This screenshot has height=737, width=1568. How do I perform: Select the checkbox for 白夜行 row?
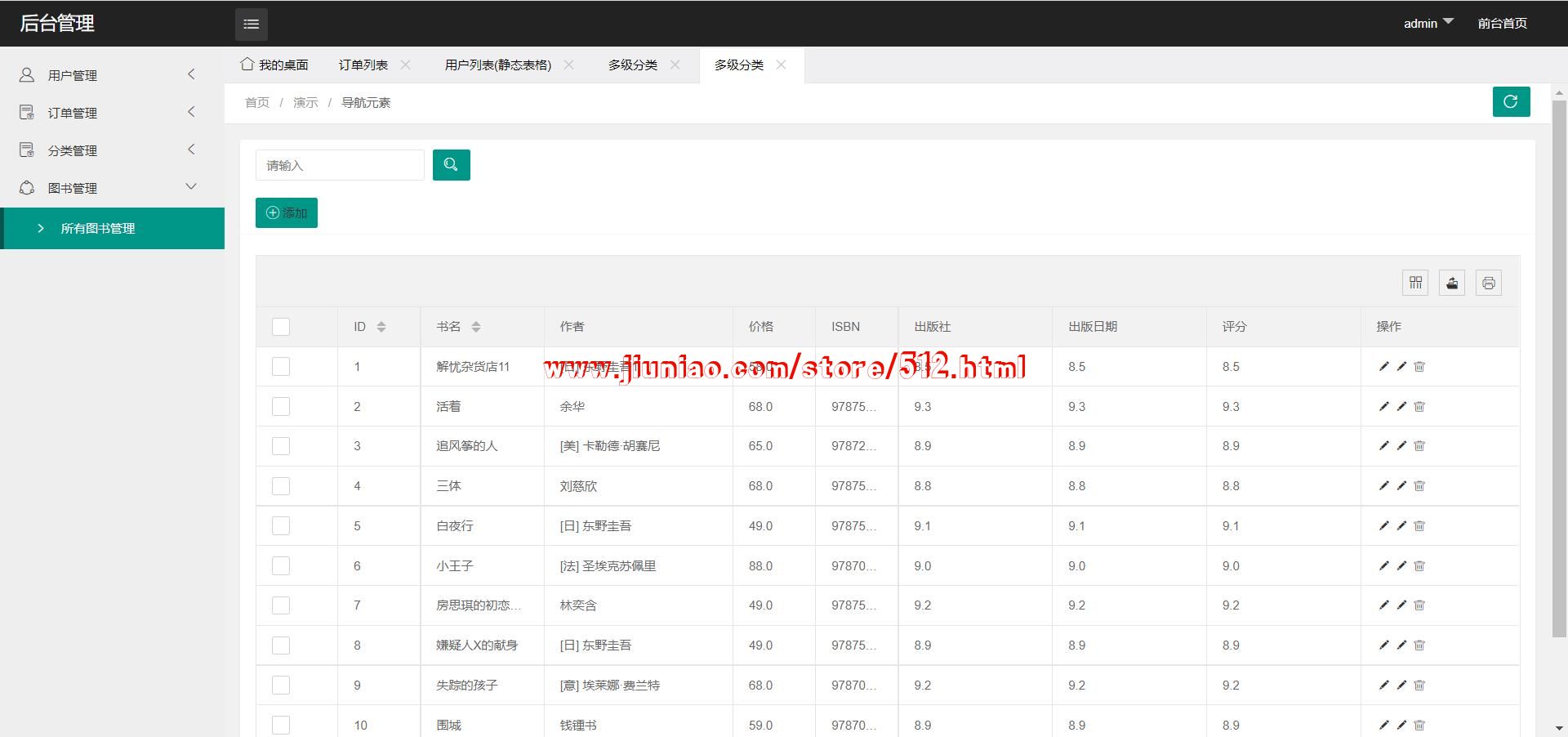[281, 526]
